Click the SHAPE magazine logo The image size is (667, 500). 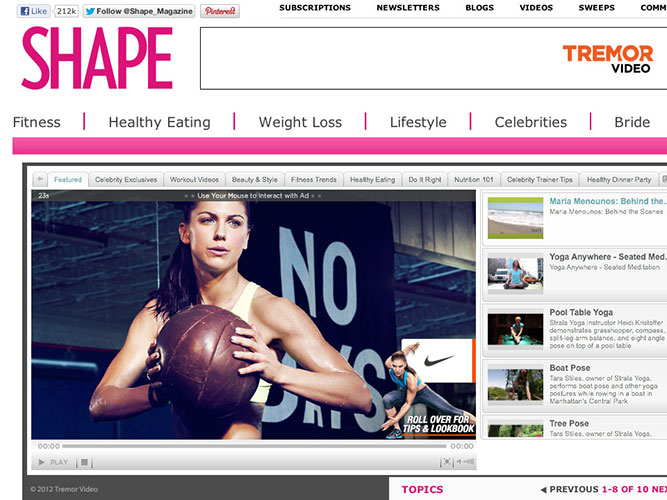(x=97, y=58)
